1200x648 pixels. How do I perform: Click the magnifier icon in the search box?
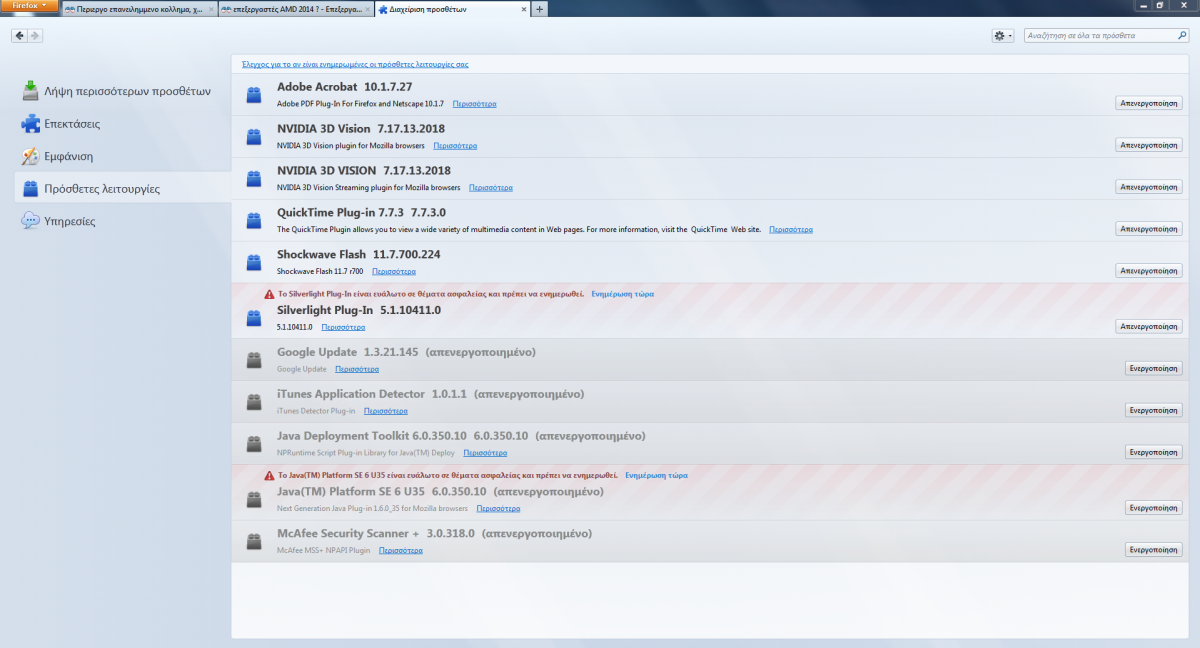(x=1181, y=35)
